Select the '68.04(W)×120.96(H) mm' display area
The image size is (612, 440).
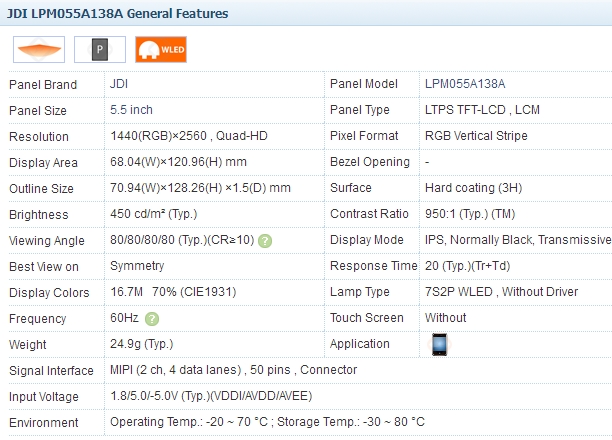coord(178,162)
